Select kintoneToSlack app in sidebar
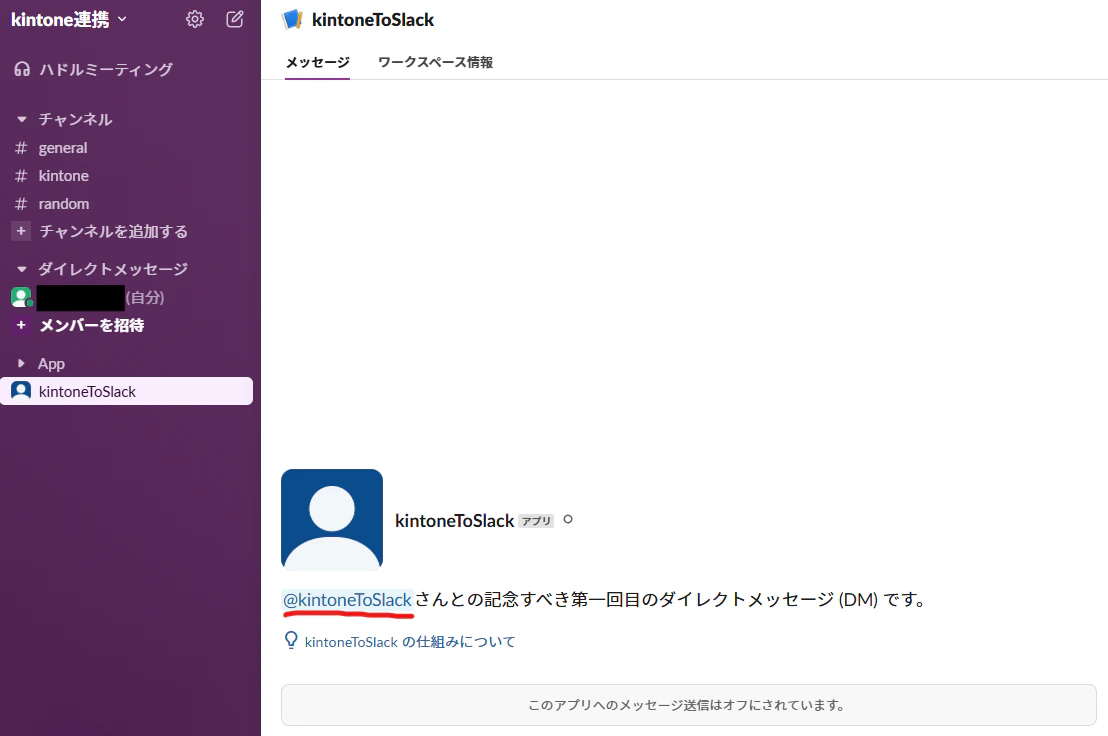Screen dimensions: 1108x736 coord(126,391)
